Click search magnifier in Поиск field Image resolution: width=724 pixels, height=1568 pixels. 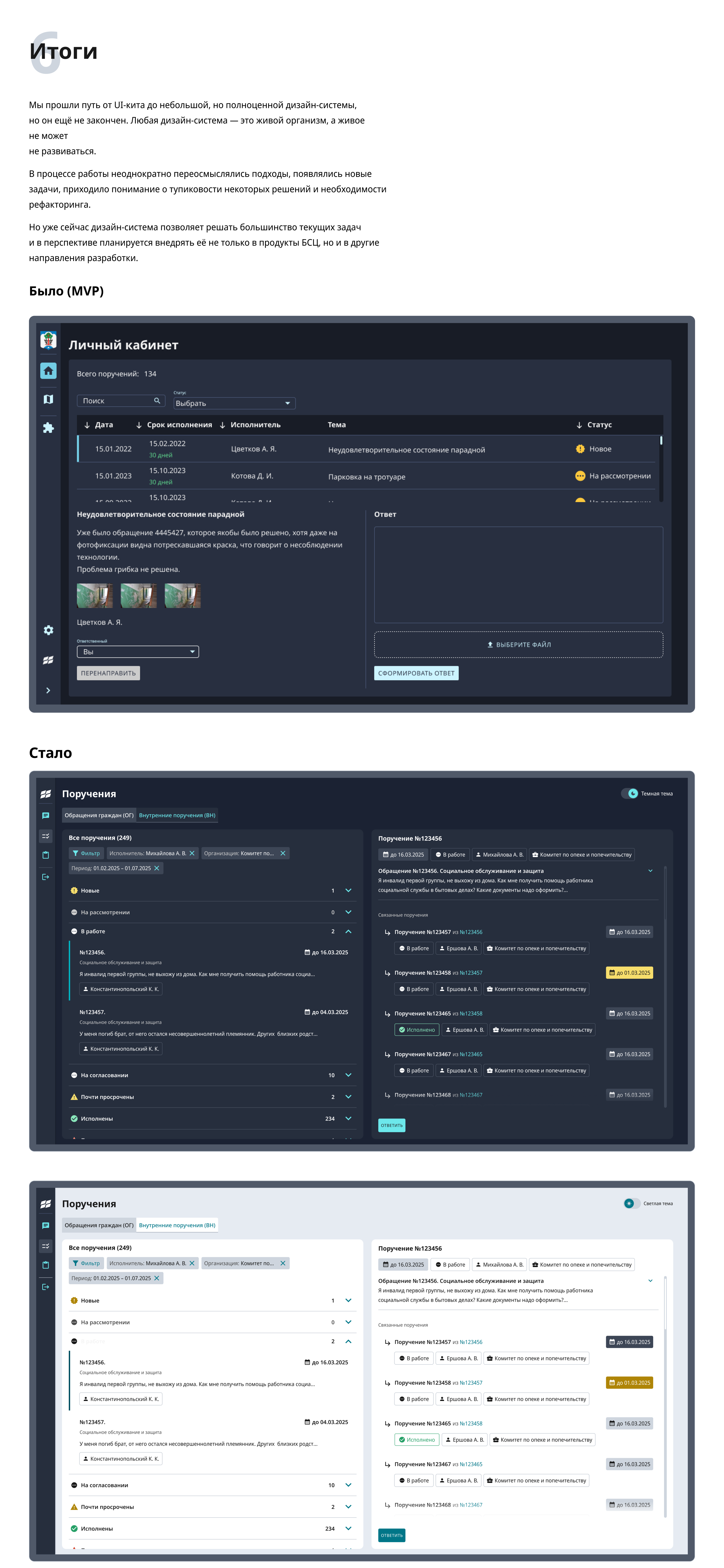pos(157,400)
